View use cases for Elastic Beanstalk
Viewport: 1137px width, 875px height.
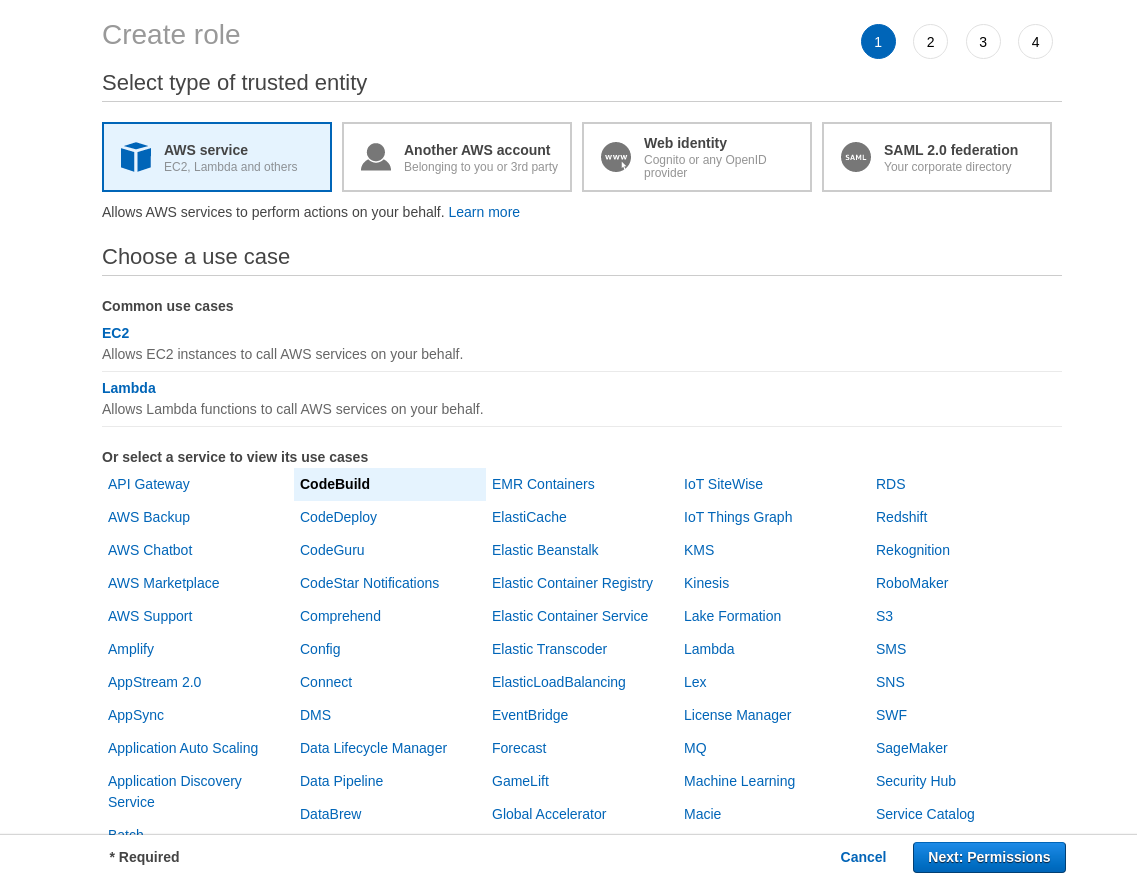point(545,550)
